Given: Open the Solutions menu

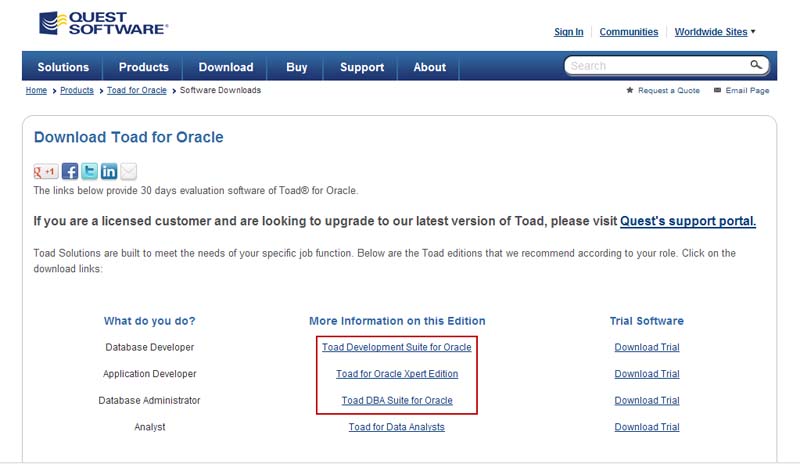Looking at the screenshot, I should click(x=63, y=67).
